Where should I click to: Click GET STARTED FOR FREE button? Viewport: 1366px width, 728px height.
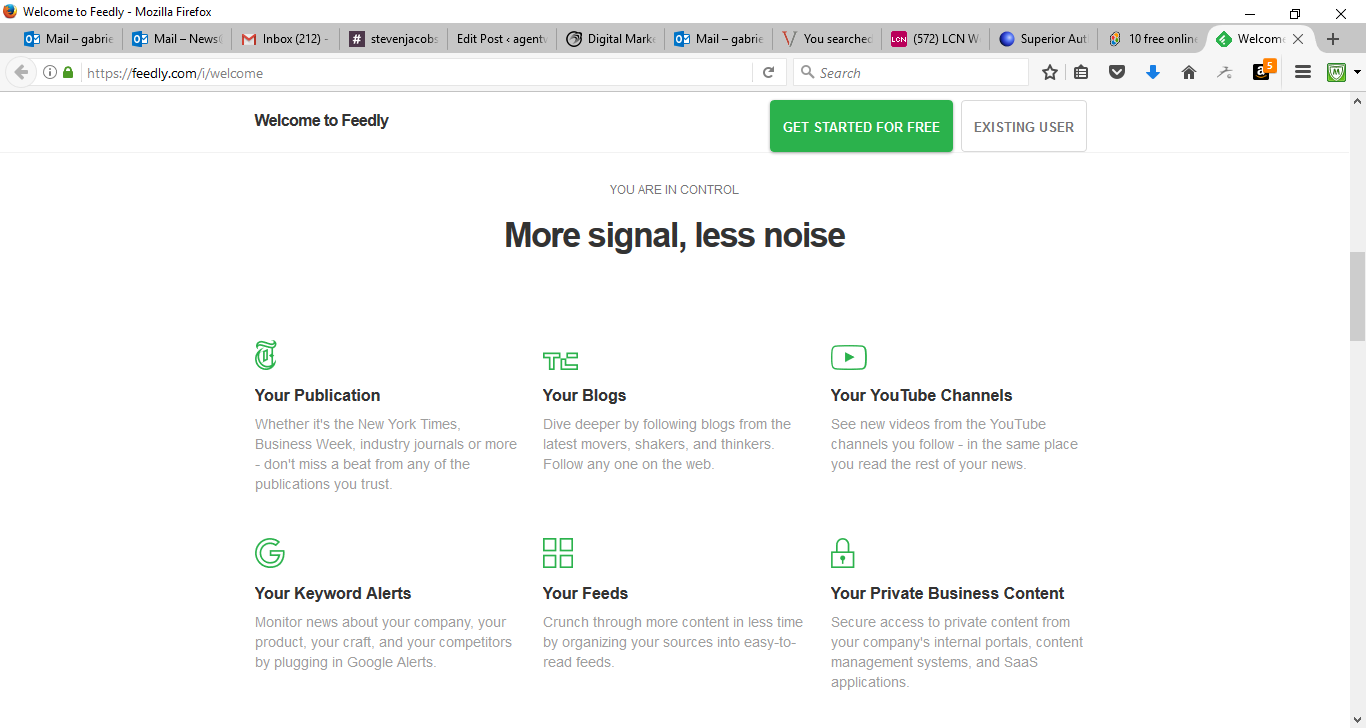(861, 126)
